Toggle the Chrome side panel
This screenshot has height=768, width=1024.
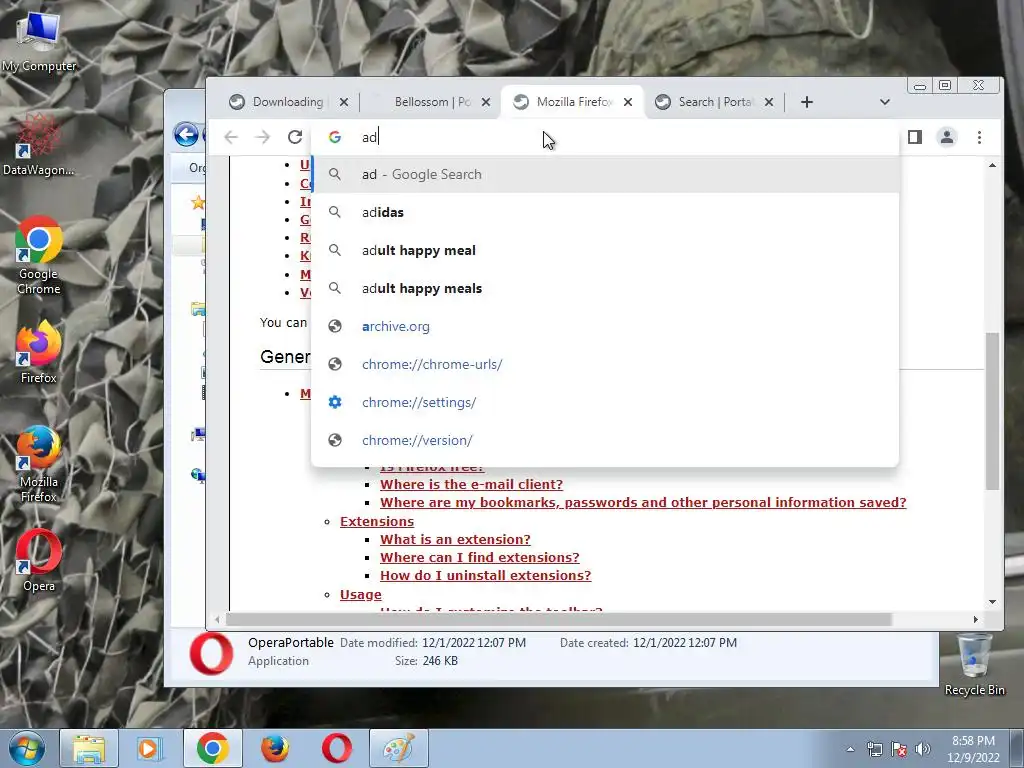click(915, 137)
